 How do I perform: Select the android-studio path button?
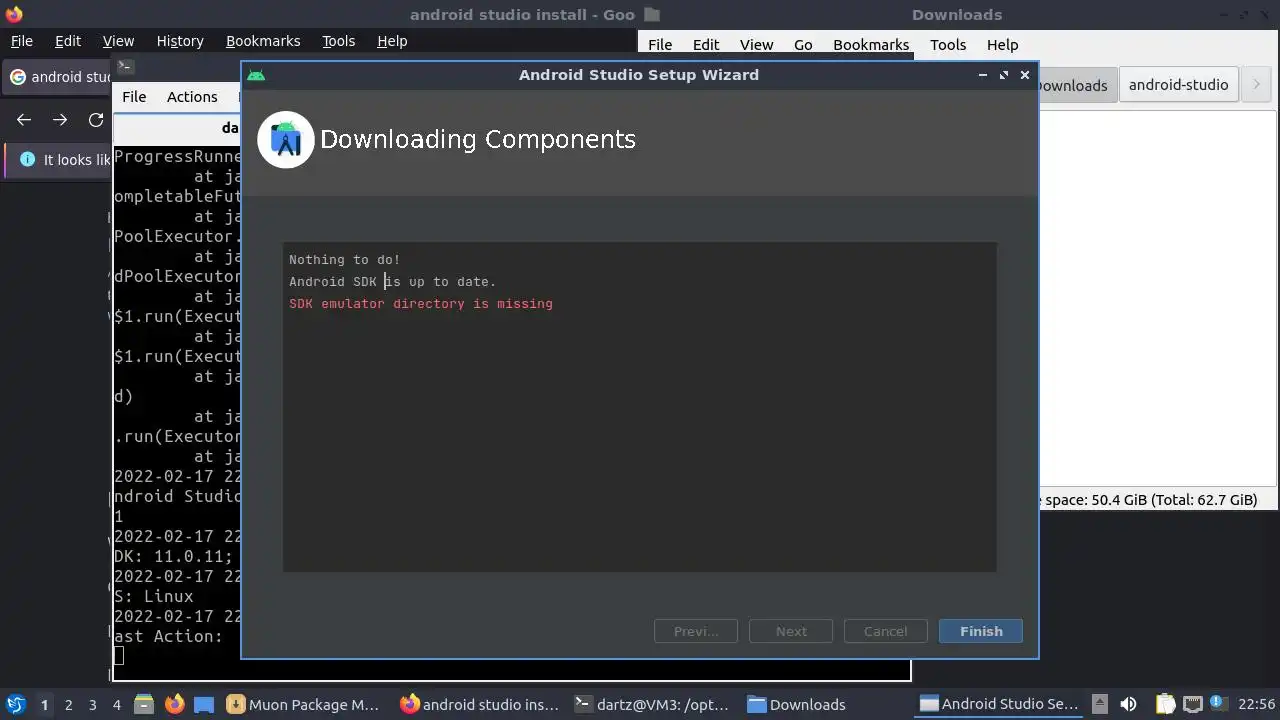click(1178, 85)
